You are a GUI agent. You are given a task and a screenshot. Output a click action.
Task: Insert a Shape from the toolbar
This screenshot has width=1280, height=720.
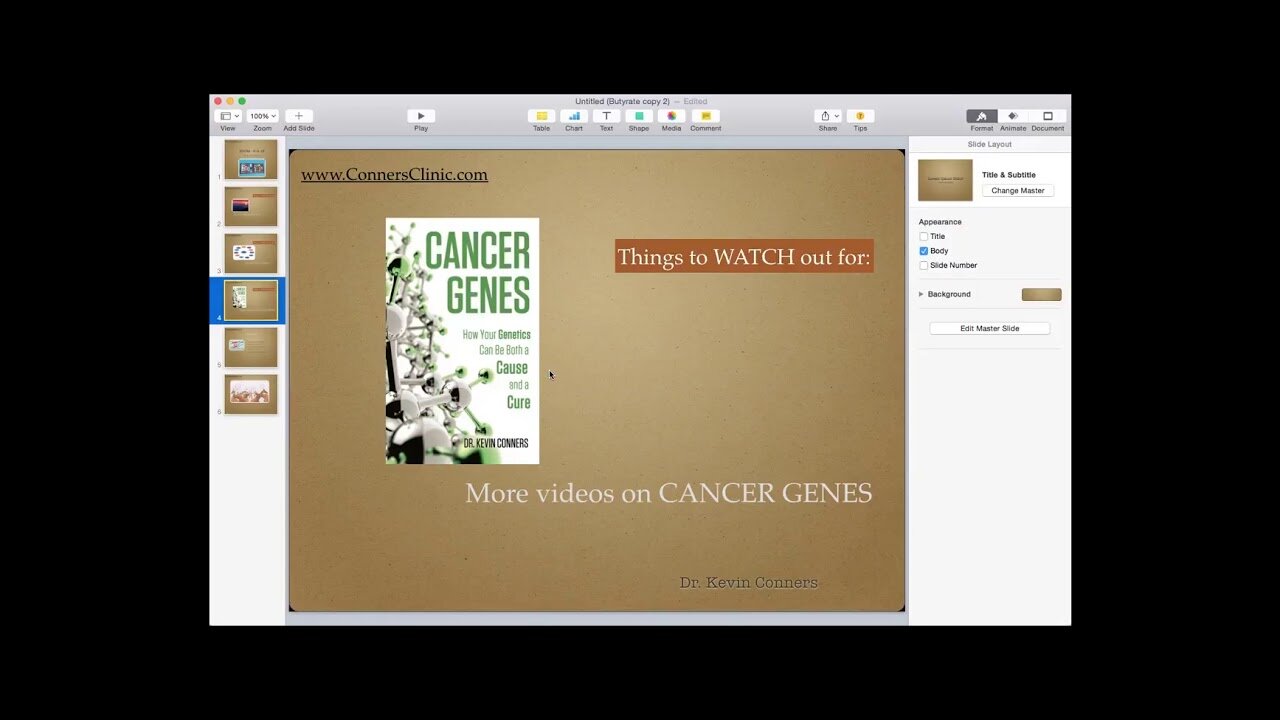639,116
